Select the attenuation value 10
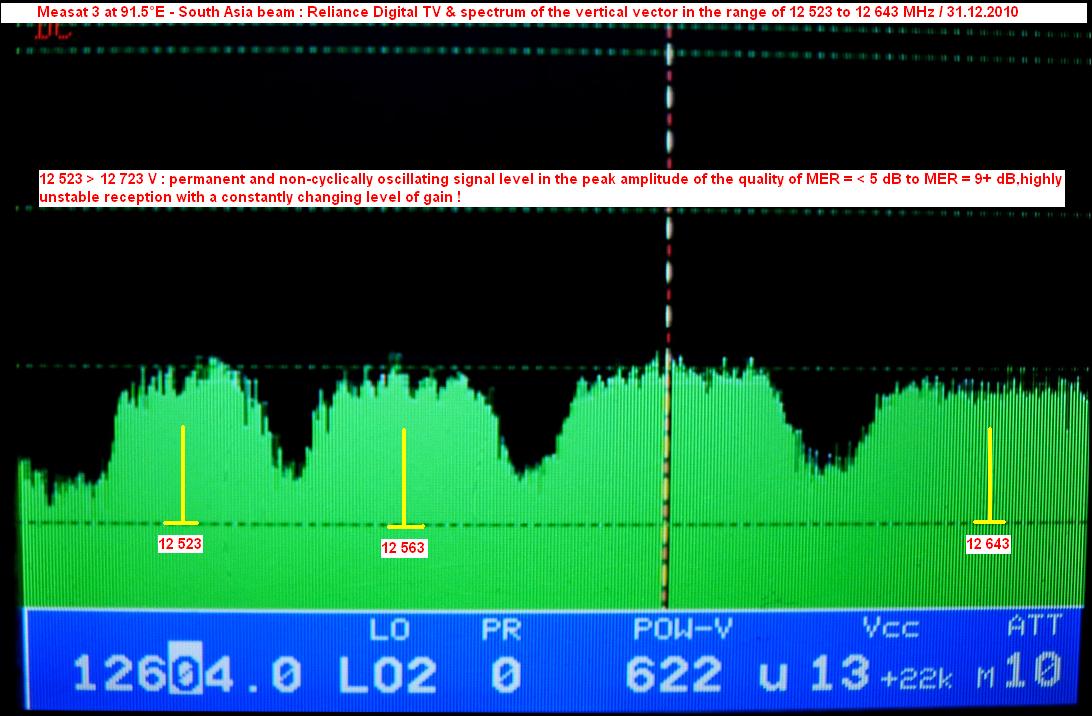This screenshot has width=1092, height=716. click(x=1032, y=672)
